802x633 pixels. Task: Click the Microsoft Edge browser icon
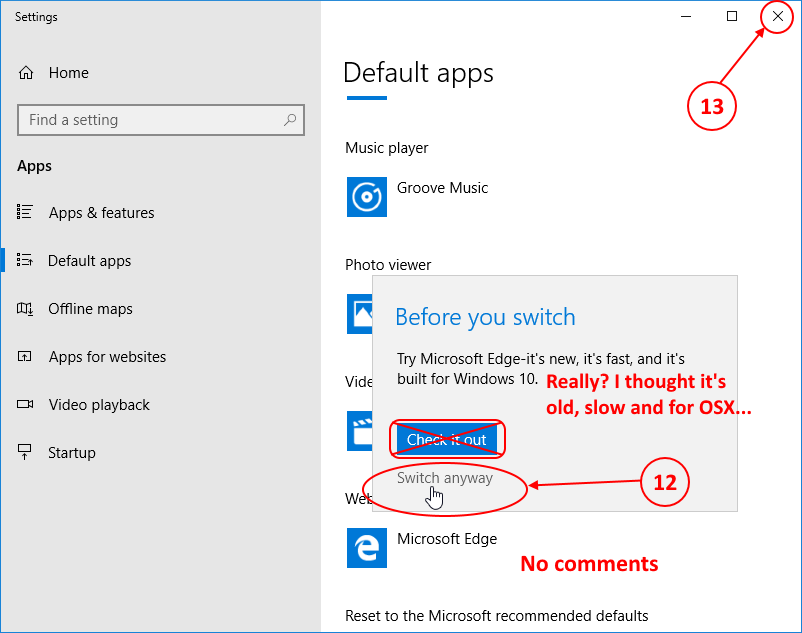pos(367,548)
